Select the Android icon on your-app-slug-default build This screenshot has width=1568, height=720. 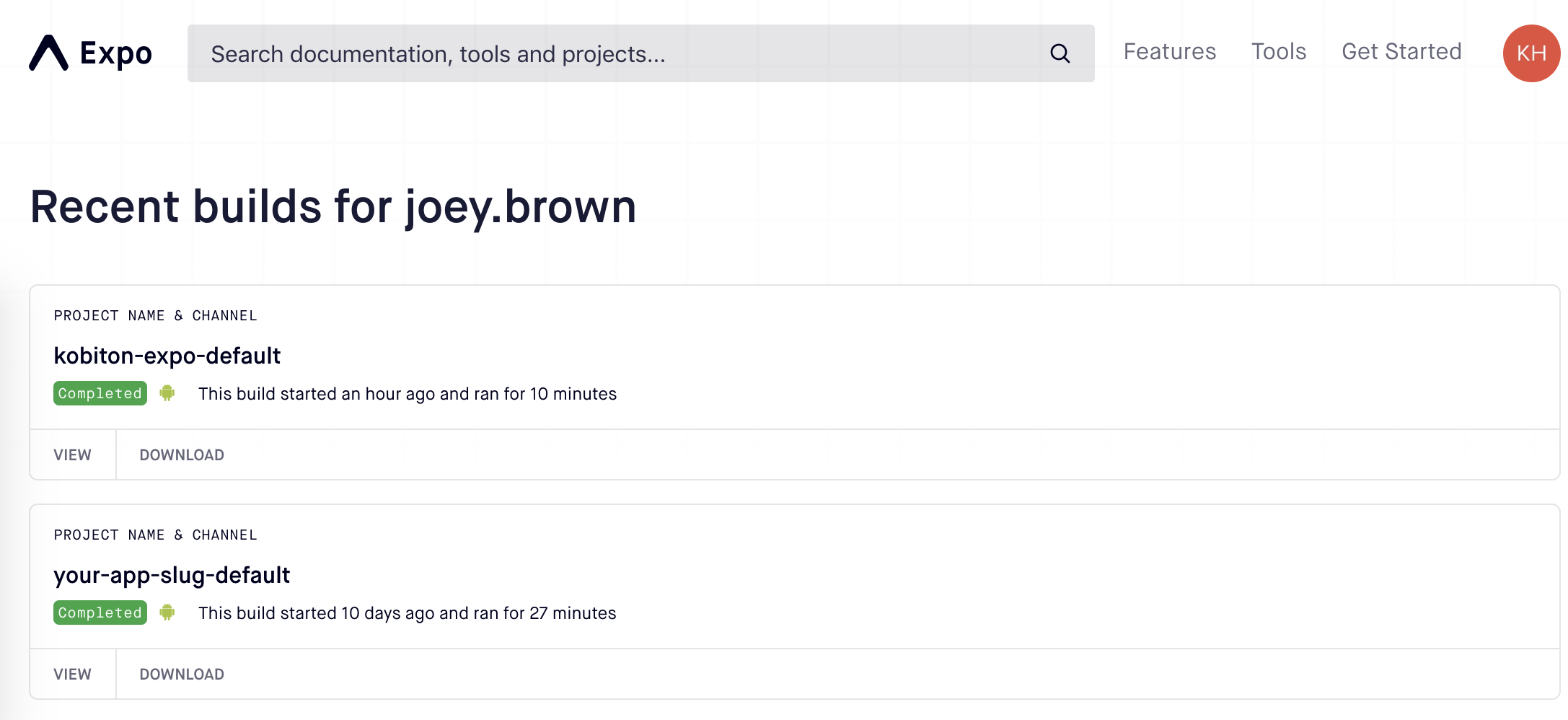(168, 613)
